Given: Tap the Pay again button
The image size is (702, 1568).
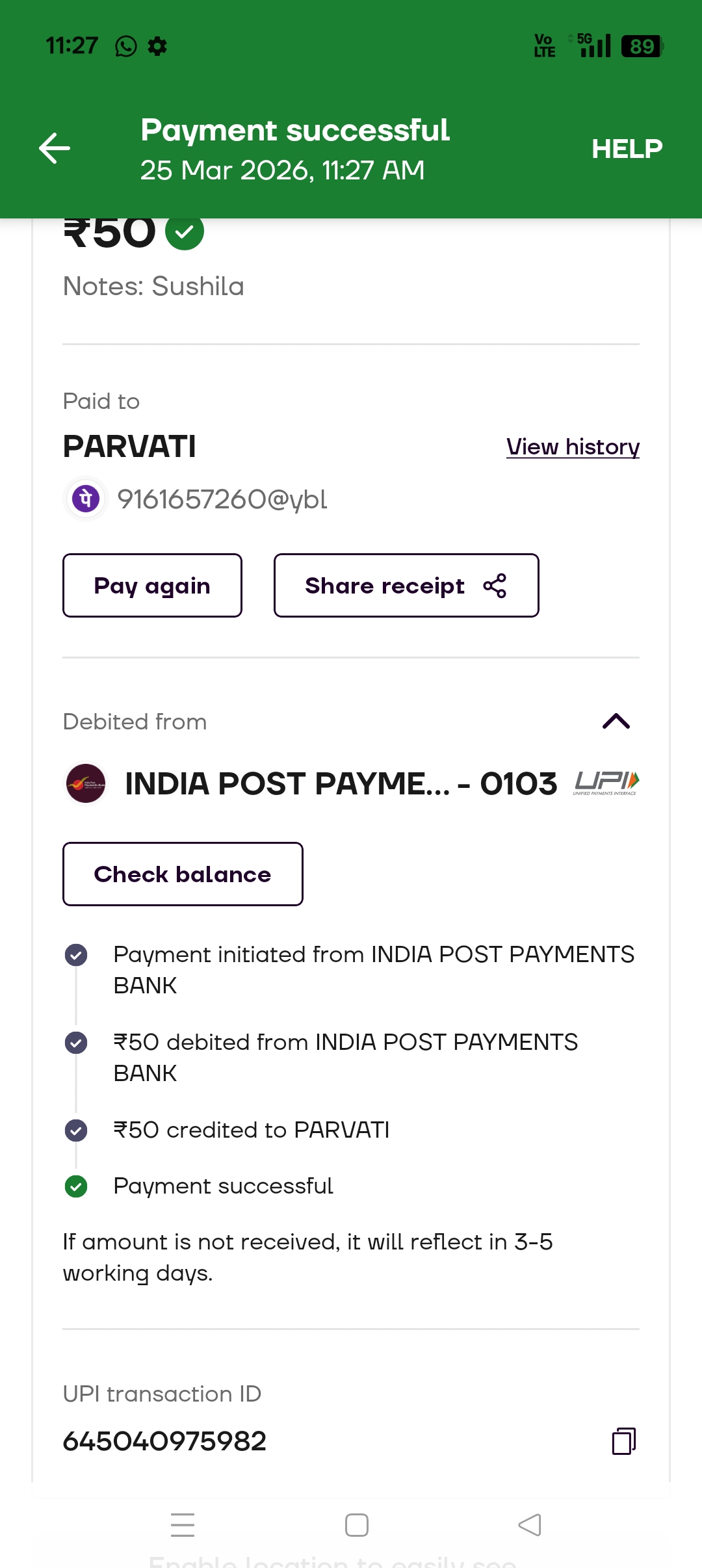Looking at the screenshot, I should (152, 585).
